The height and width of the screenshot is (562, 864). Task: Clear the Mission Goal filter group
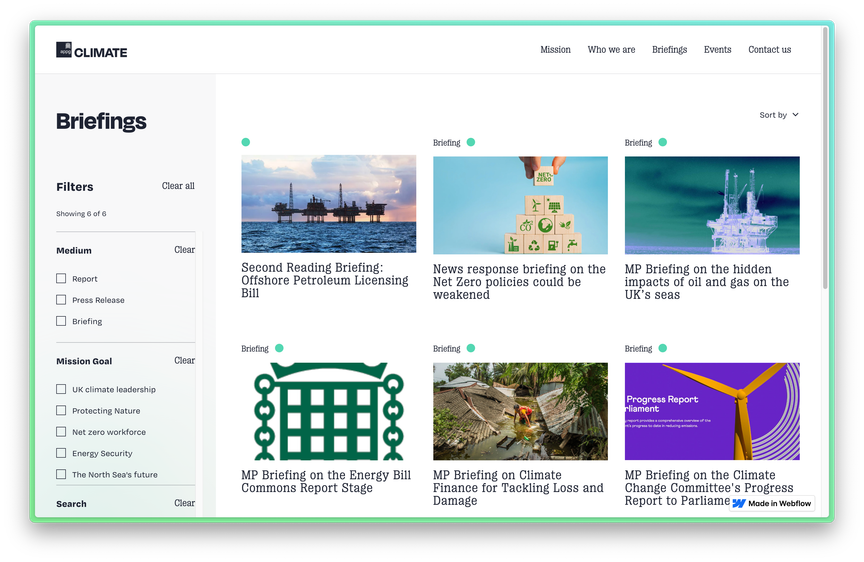(185, 360)
